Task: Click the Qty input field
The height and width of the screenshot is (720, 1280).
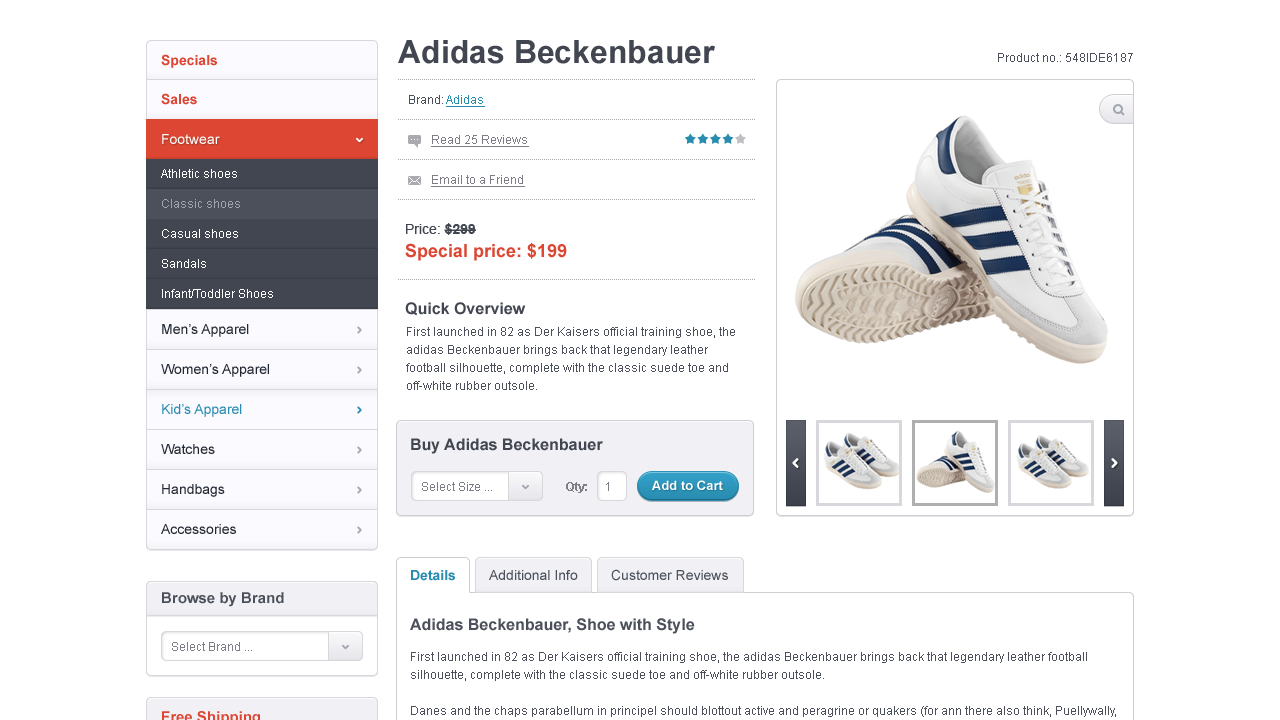Action: 611,485
